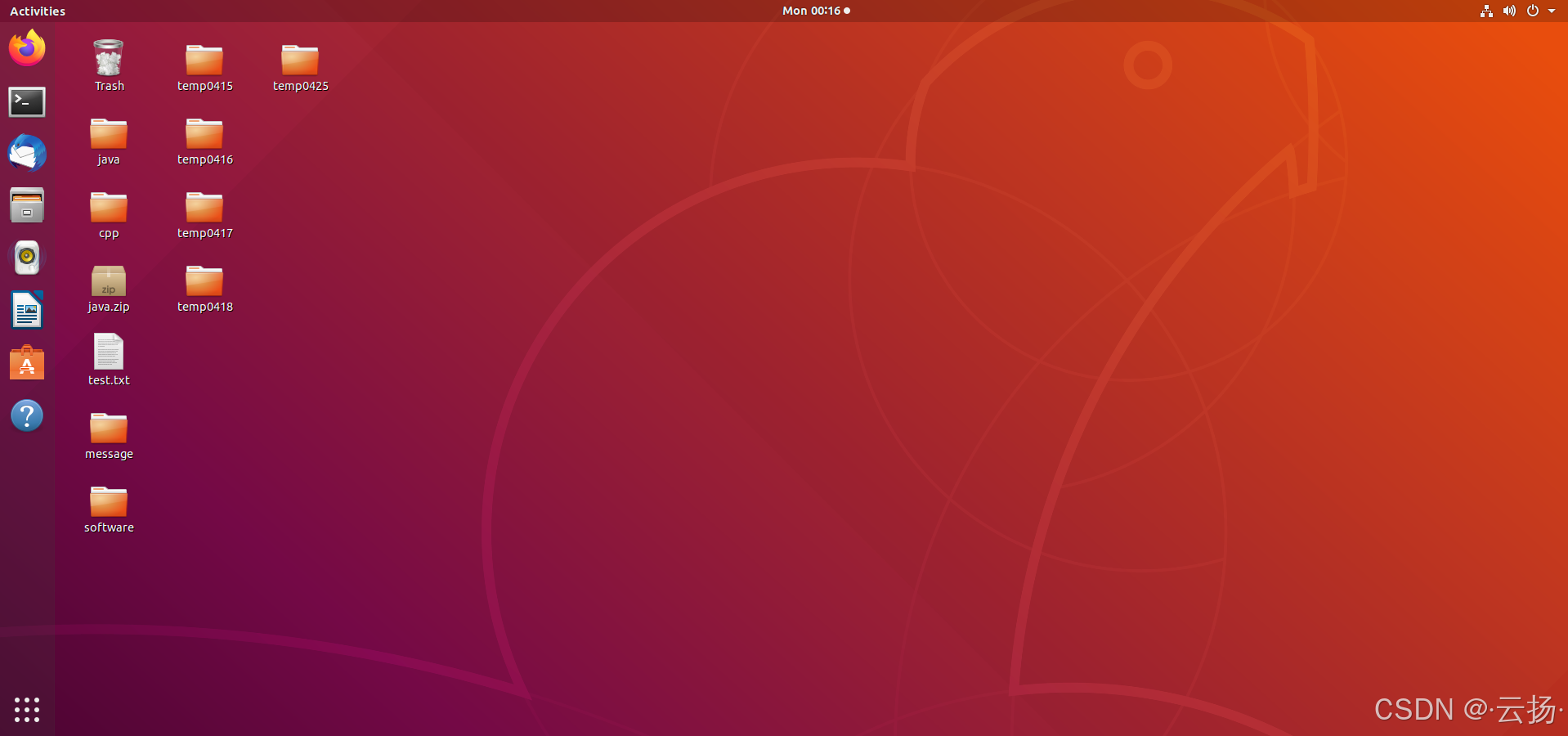Open Ubuntu Software from the dock

pyautogui.click(x=27, y=363)
